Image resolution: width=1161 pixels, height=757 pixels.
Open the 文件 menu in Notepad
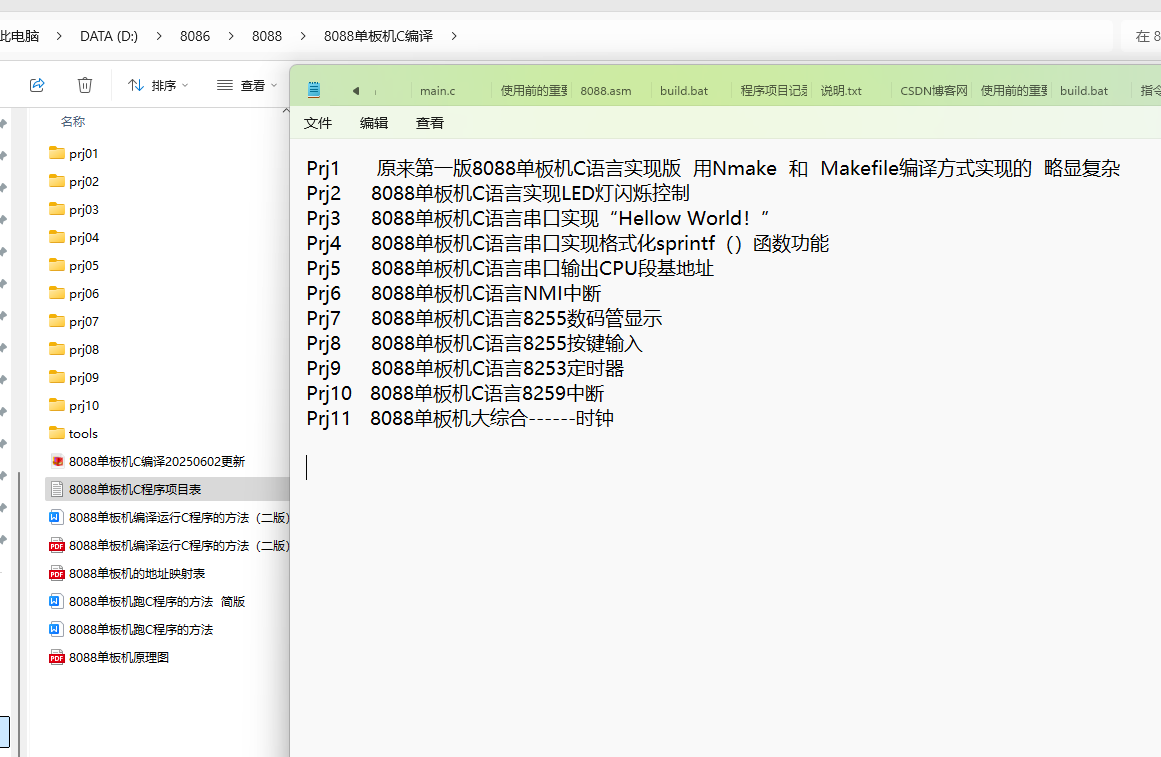pos(317,123)
